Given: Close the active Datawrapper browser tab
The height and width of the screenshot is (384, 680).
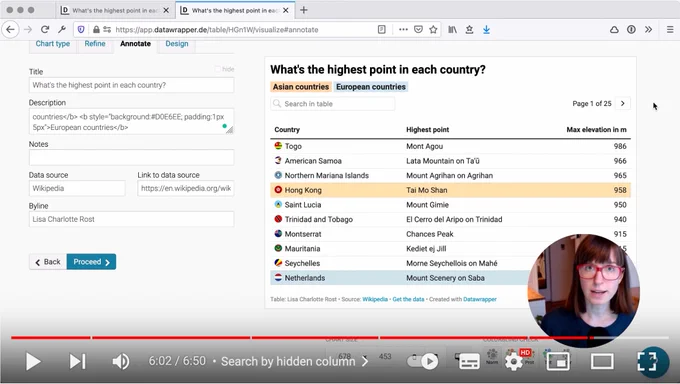Looking at the screenshot, I should tap(285, 10).
